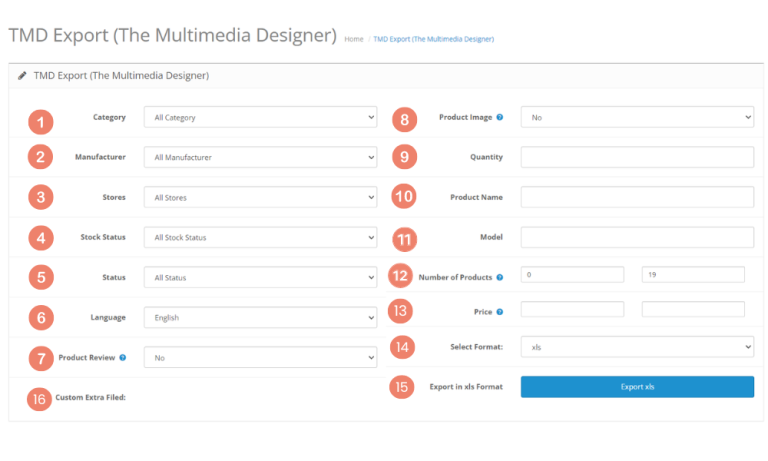Open the All Category dropdown

pyautogui.click(x=261, y=117)
